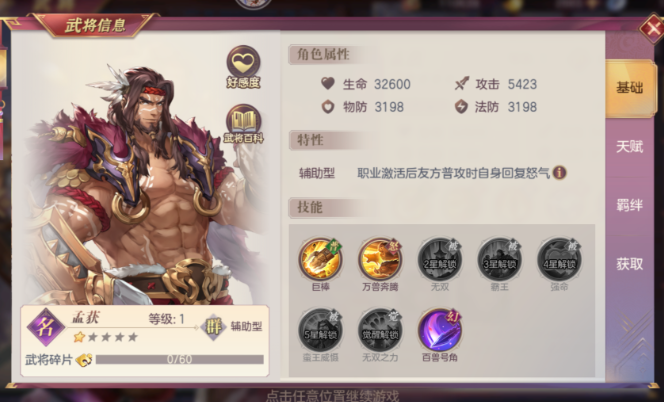Open the 好感度 heart icon

243,64
